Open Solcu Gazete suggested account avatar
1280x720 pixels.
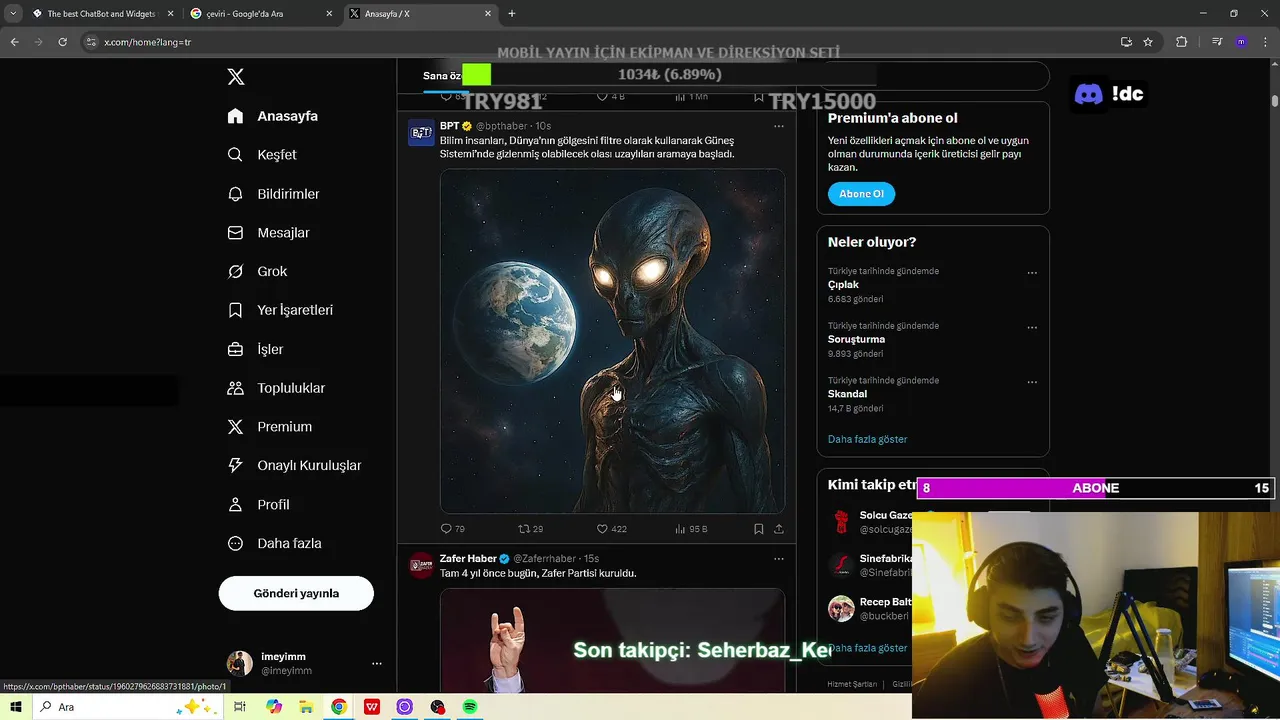pyautogui.click(x=841, y=522)
